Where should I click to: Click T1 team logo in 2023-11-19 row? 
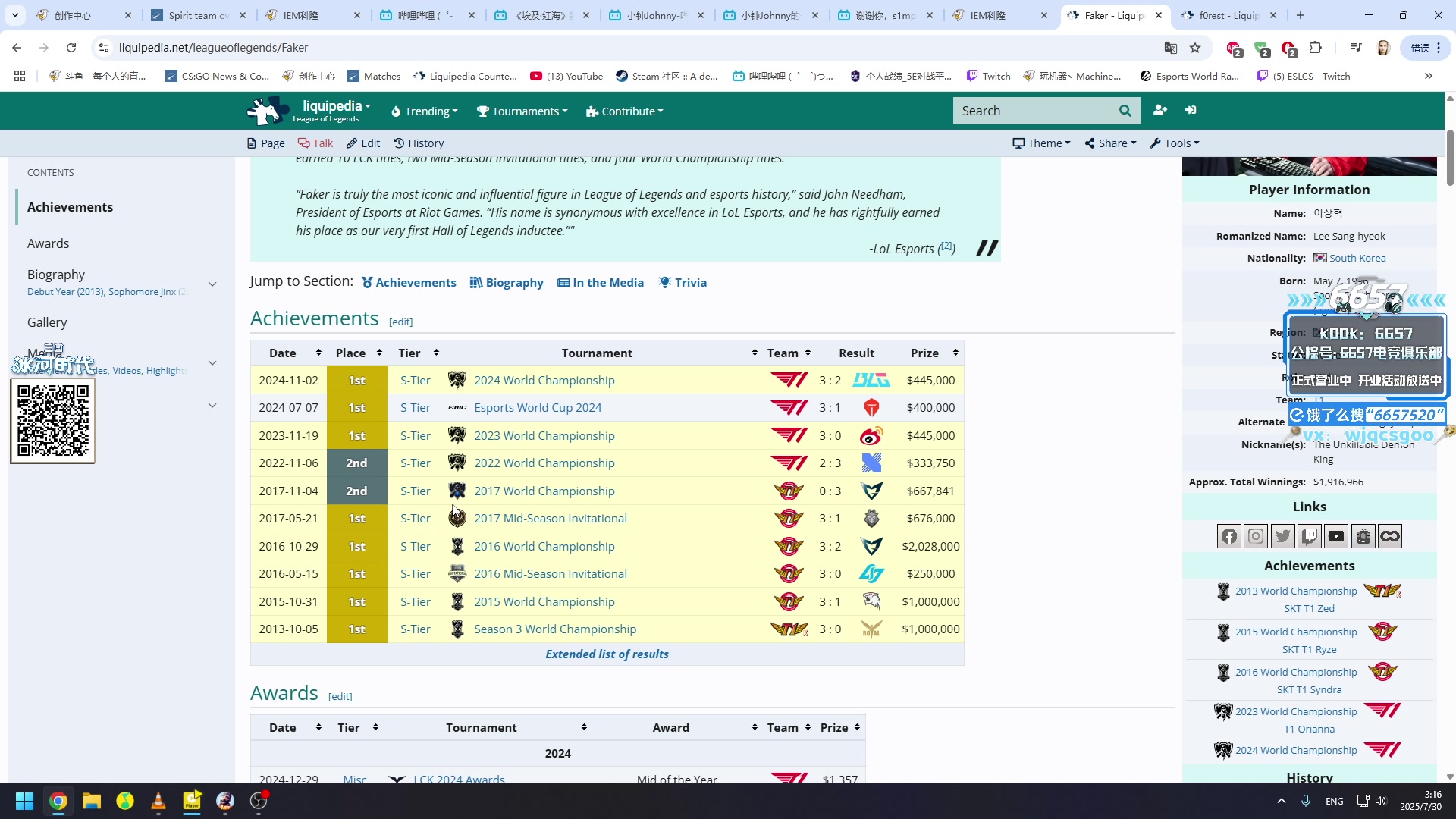[x=789, y=435]
